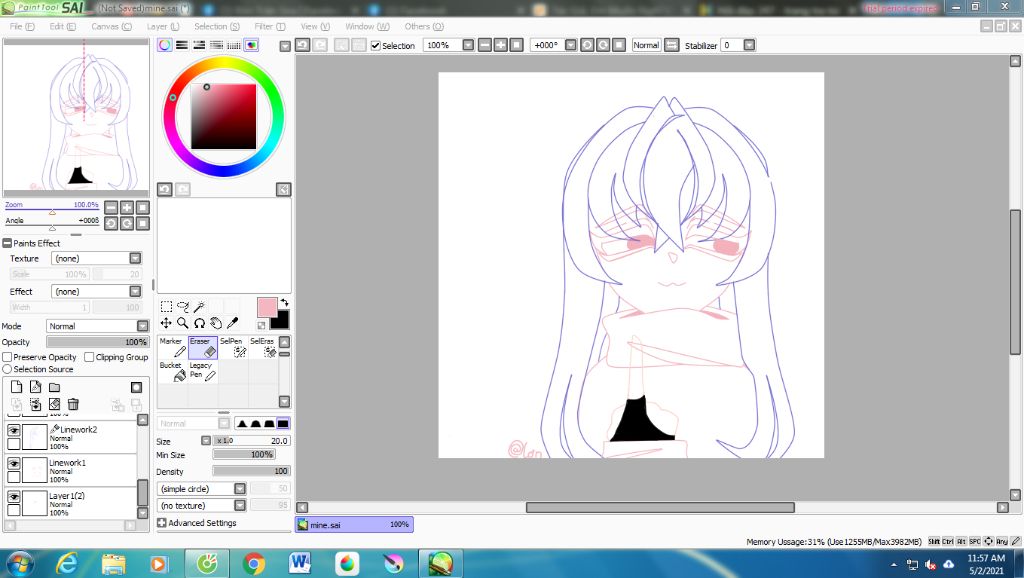Toggle the box below Linework1's eye
This screenshot has width=1024, height=578.
coord(14,477)
